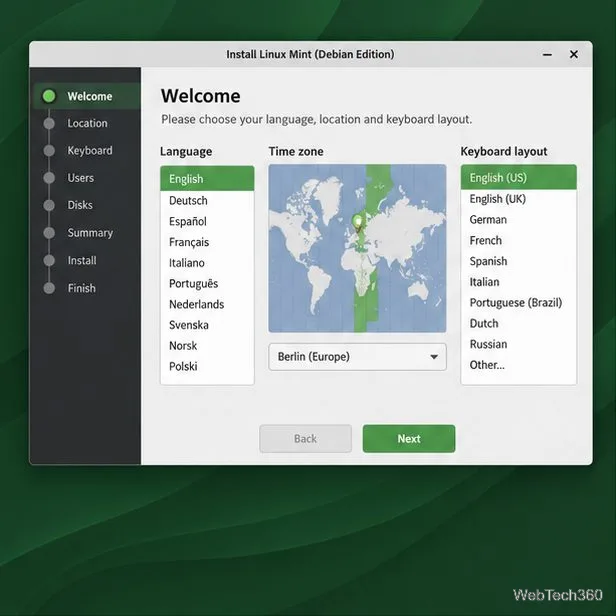Click the grey dot beside Users
The image size is (616, 616).
coord(49,178)
